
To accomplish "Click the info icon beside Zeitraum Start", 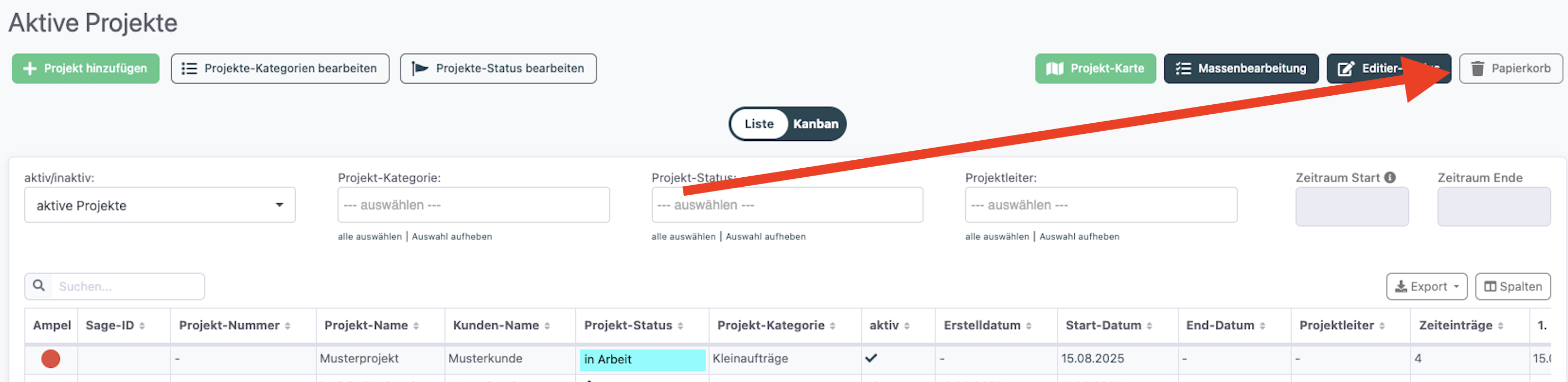I will [x=1389, y=178].
